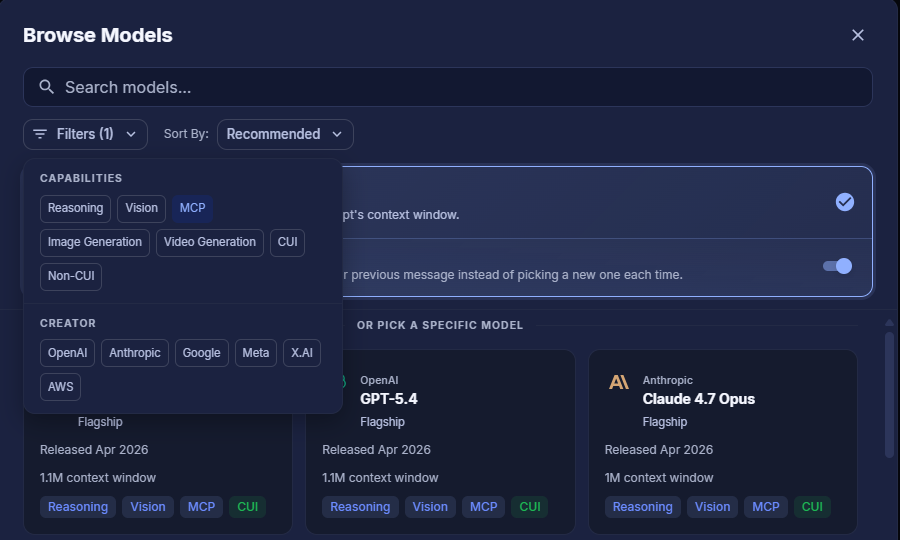Filter by Meta creator
The width and height of the screenshot is (900, 540).
click(x=255, y=353)
